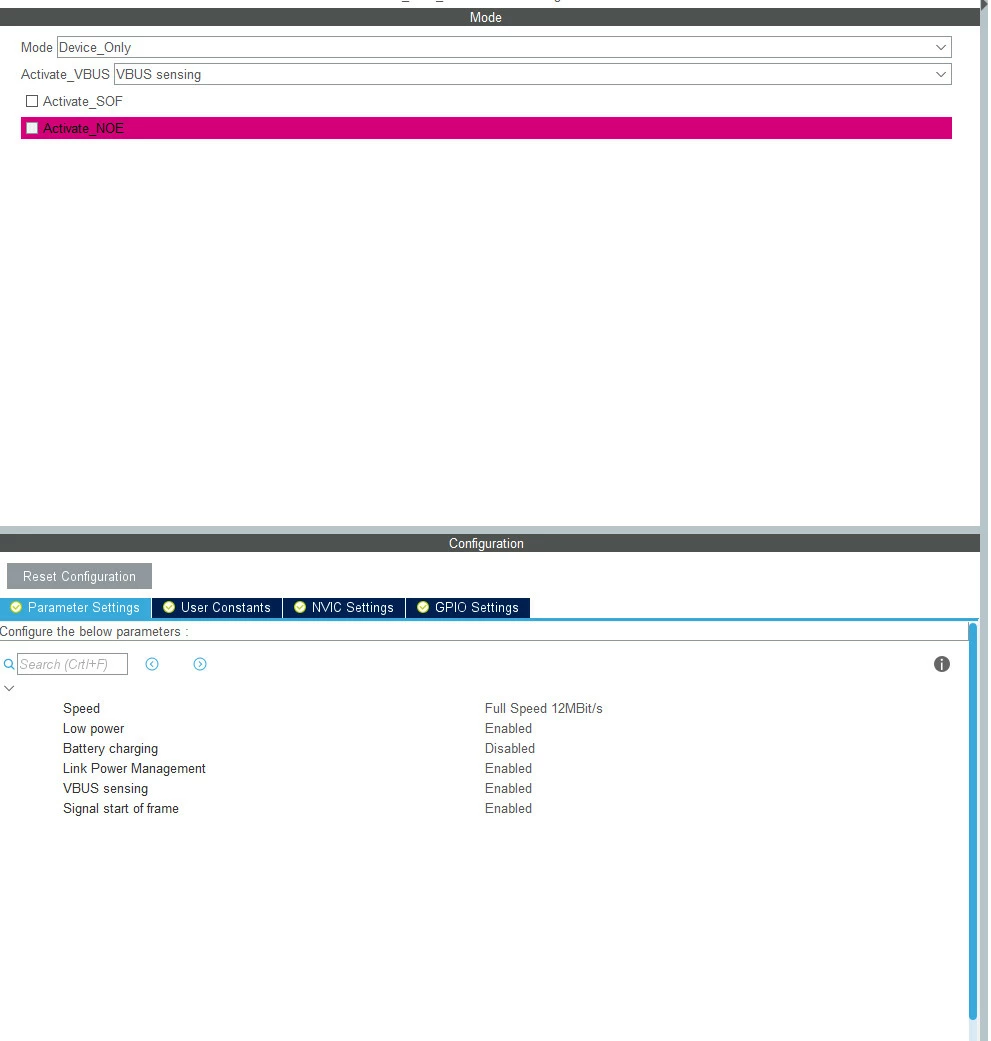
Task: Open the GPIO Settings tab
Action: pyautogui.click(x=468, y=607)
